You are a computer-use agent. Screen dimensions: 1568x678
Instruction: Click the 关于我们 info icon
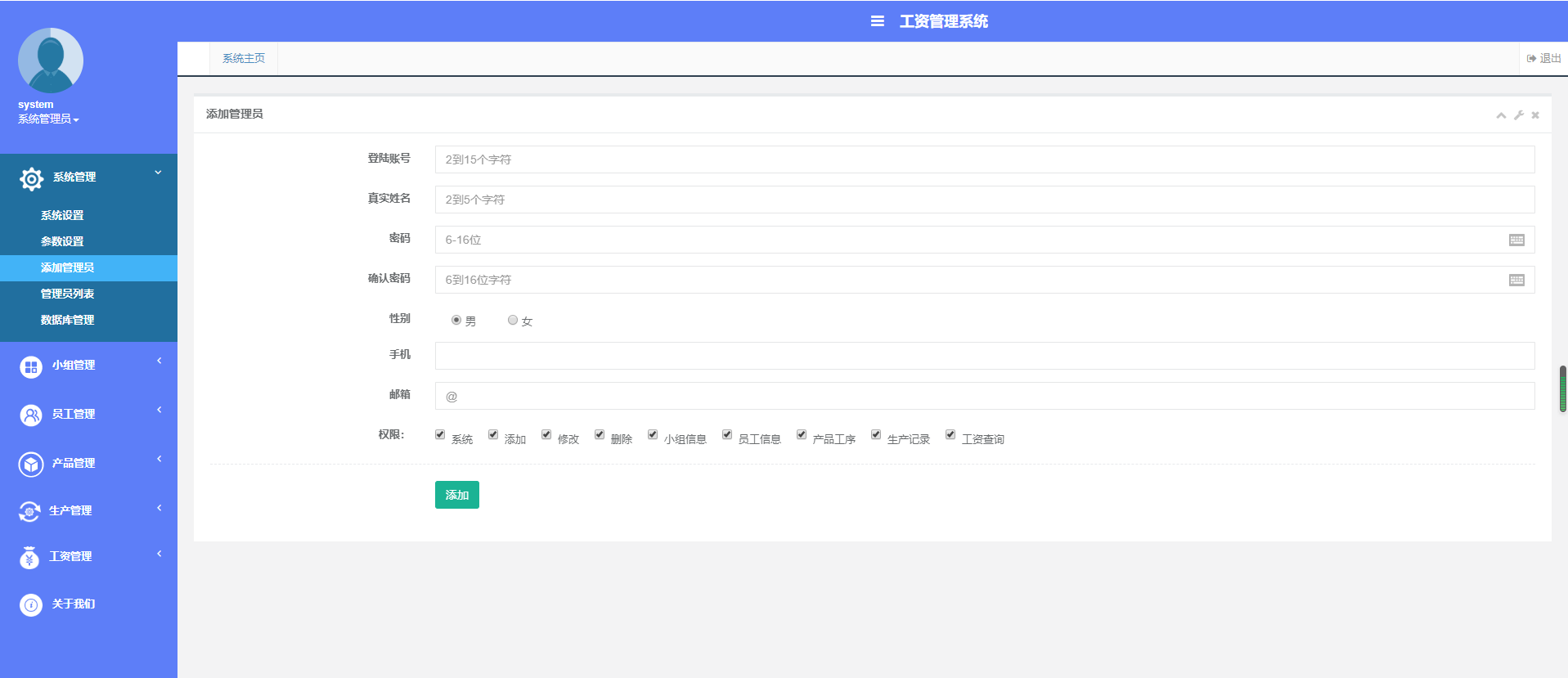(31, 605)
